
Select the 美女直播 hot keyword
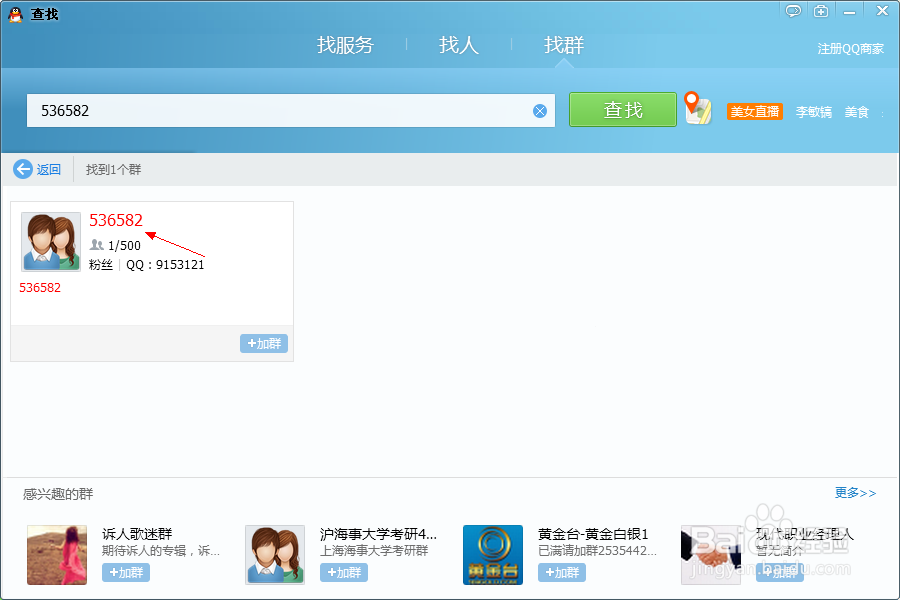pyautogui.click(x=755, y=111)
